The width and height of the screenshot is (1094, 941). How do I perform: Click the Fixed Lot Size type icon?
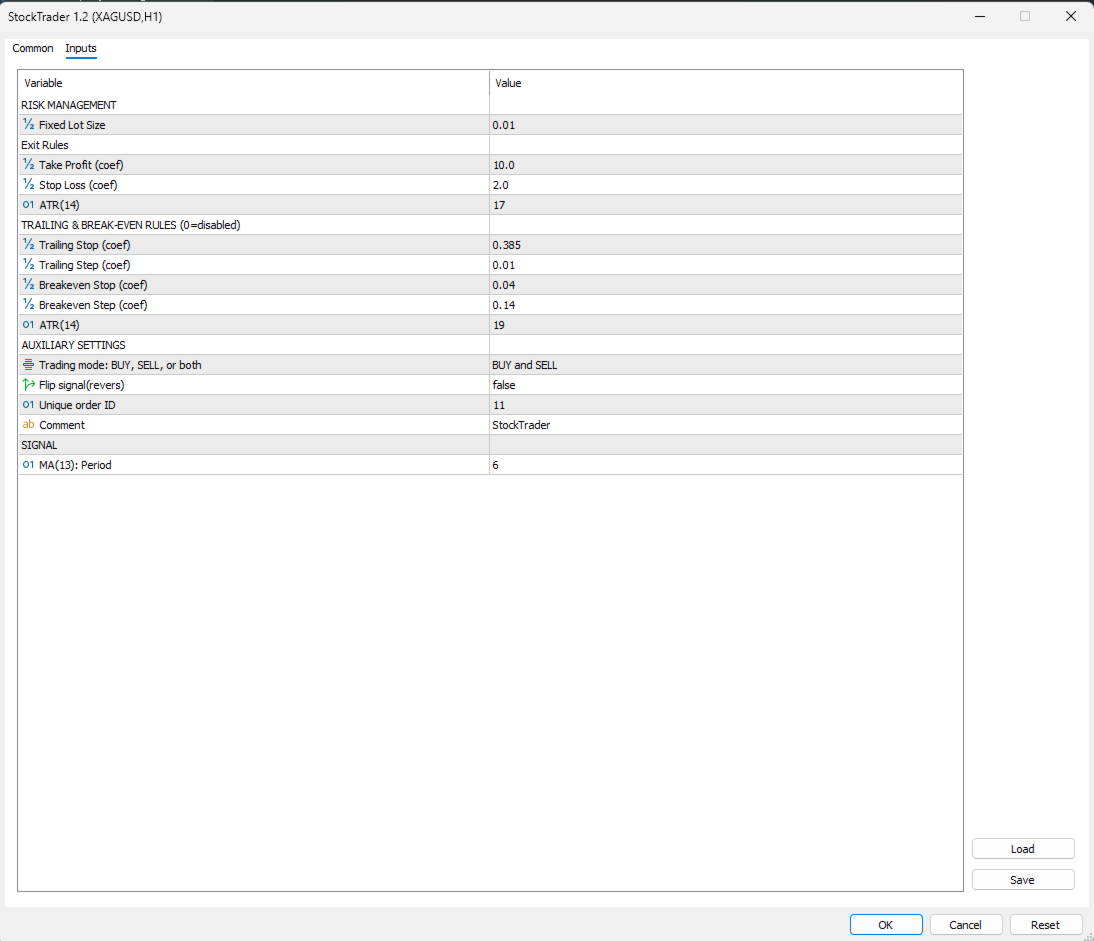pyautogui.click(x=29, y=125)
